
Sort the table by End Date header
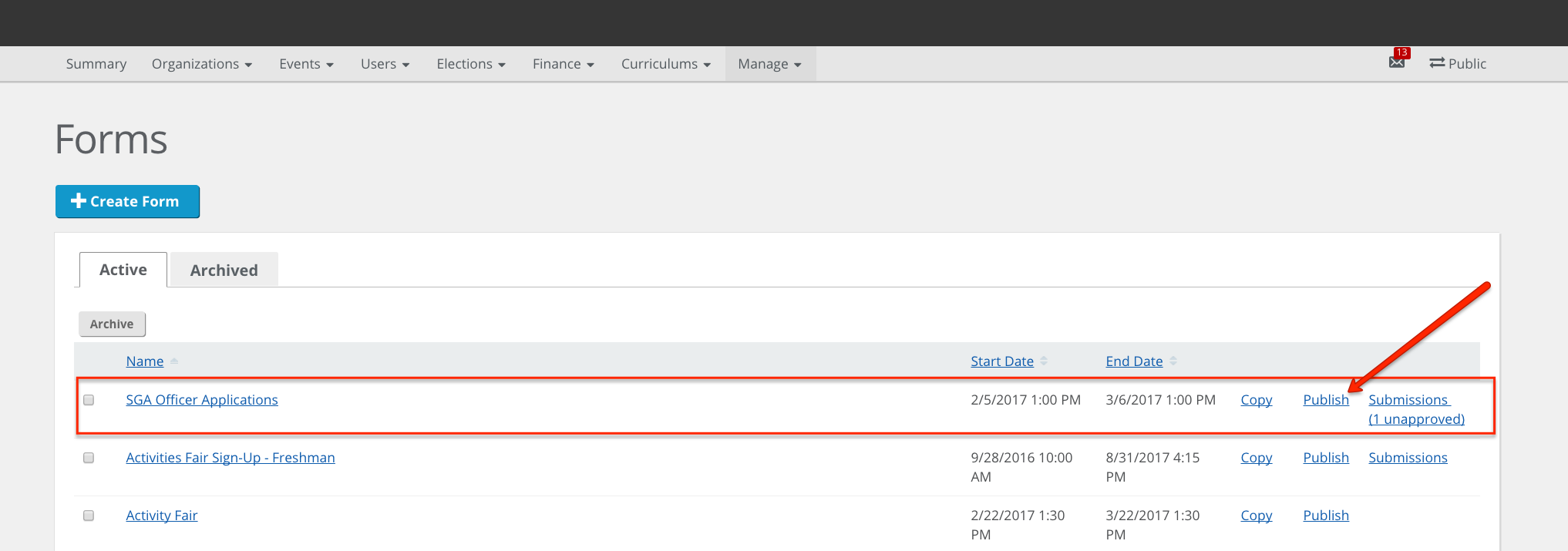click(x=1134, y=361)
